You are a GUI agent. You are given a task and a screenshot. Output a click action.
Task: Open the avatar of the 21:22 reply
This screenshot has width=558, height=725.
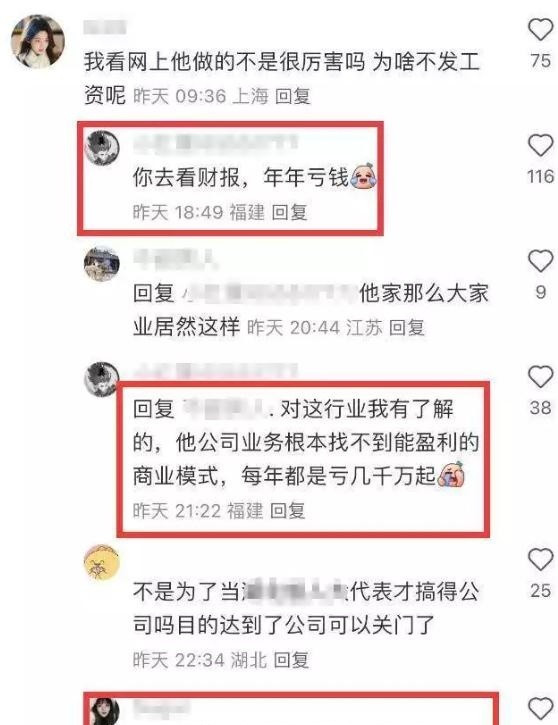pyautogui.click(x=102, y=379)
